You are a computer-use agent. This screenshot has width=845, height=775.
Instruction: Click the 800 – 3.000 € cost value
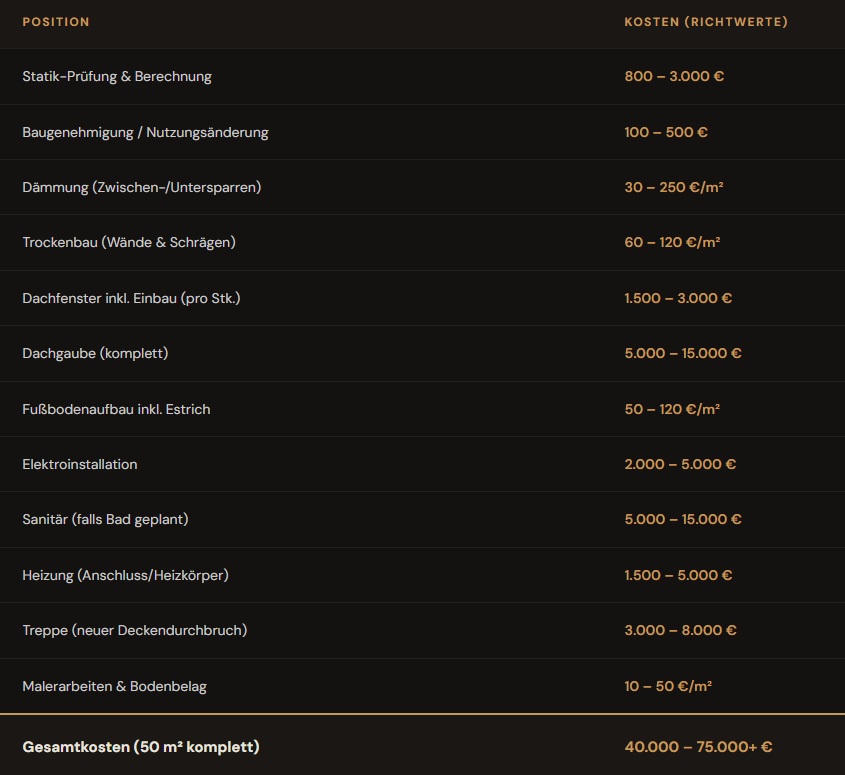674,77
